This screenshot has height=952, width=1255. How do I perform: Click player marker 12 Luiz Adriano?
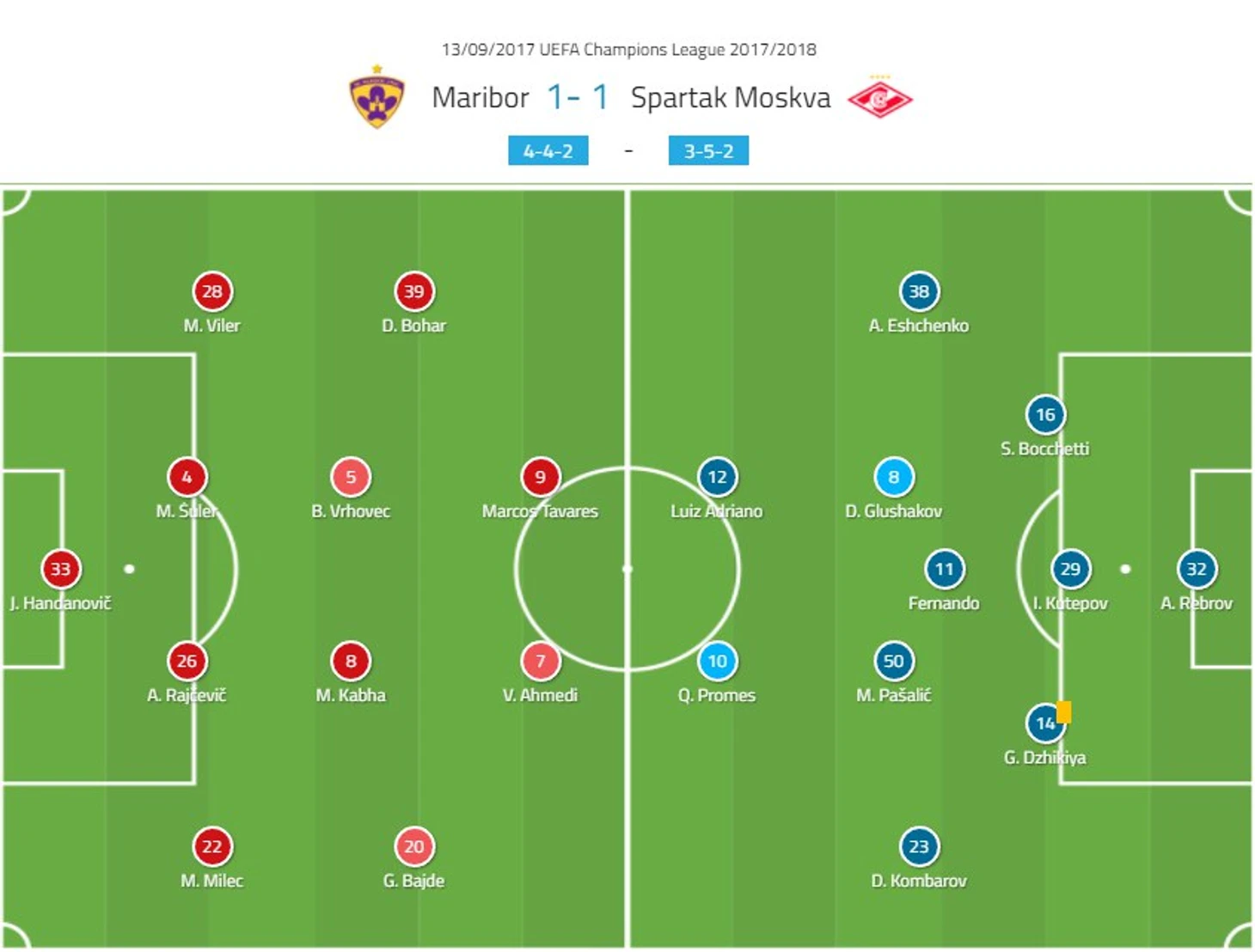717,477
